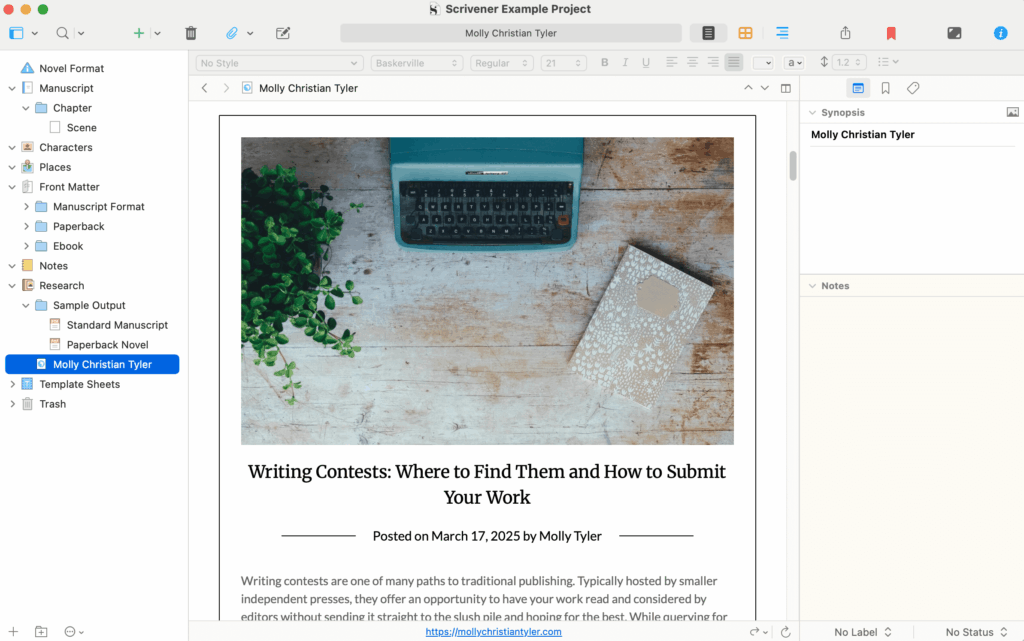The width and height of the screenshot is (1024, 641).
Task: Toggle bold formatting
Action: pyautogui.click(x=605, y=63)
